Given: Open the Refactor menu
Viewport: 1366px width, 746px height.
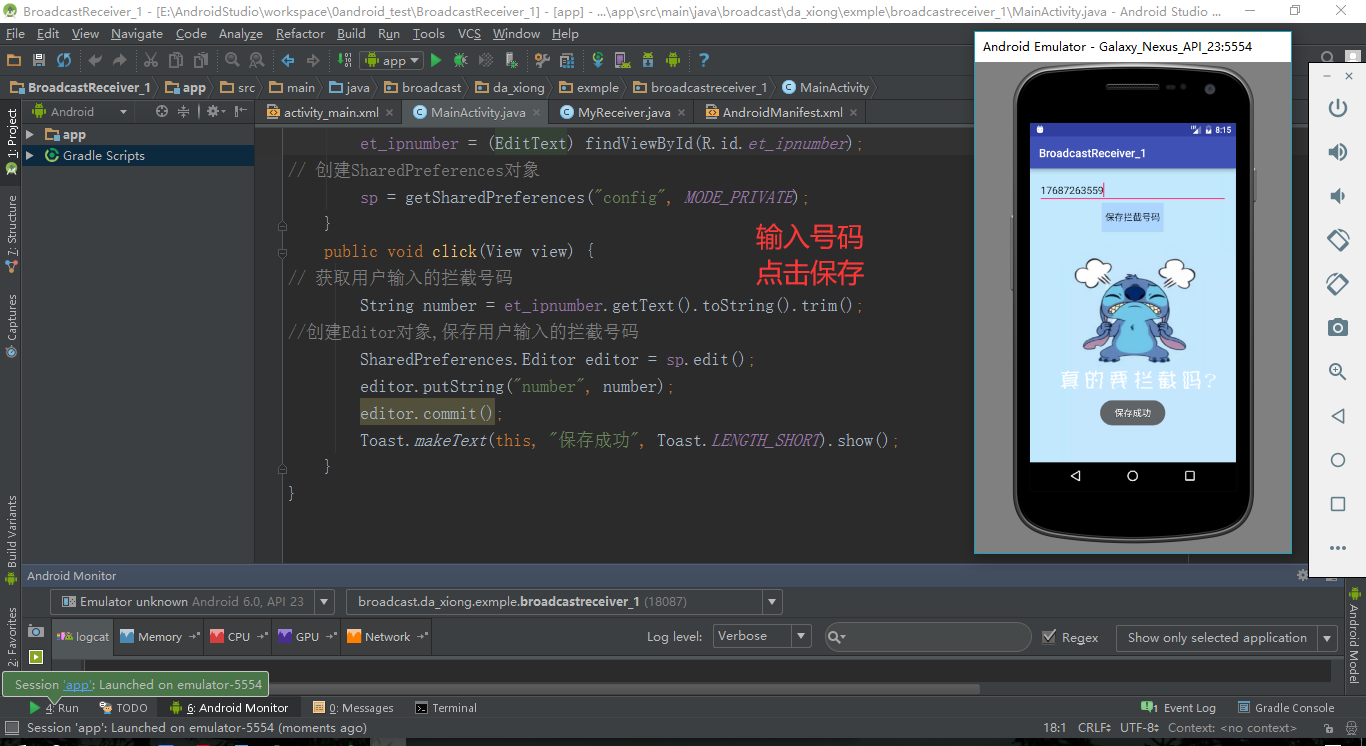Looking at the screenshot, I should [300, 33].
